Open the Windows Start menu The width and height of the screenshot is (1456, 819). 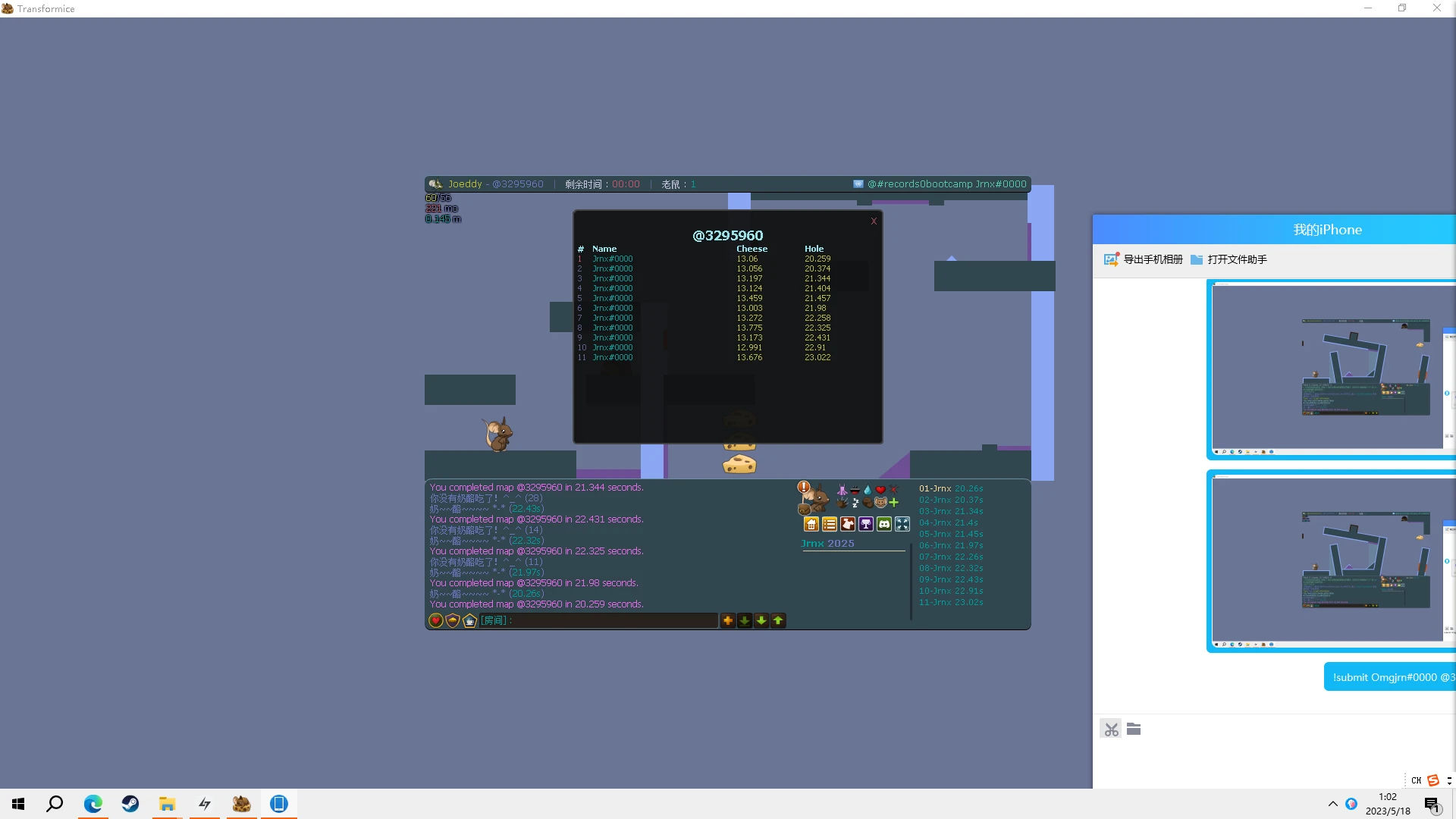18,804
